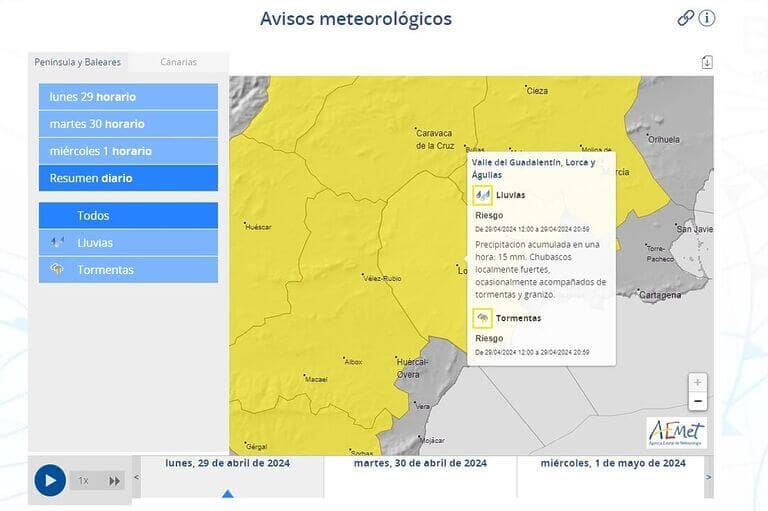The width and height of the screenshot is (768, 511).
Task: Select miércoles, 1 de mayo de 2024 on timeline
Action: click(x=613, y=463)
